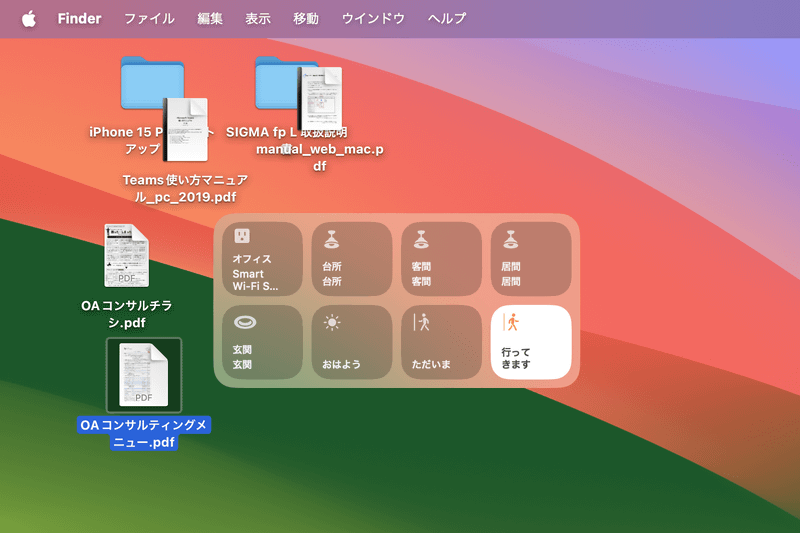The image size is (800, 533).
Task: Click the Teams使い方マニュアル_pc_2019.pdf file name
Action: point(185,188)
